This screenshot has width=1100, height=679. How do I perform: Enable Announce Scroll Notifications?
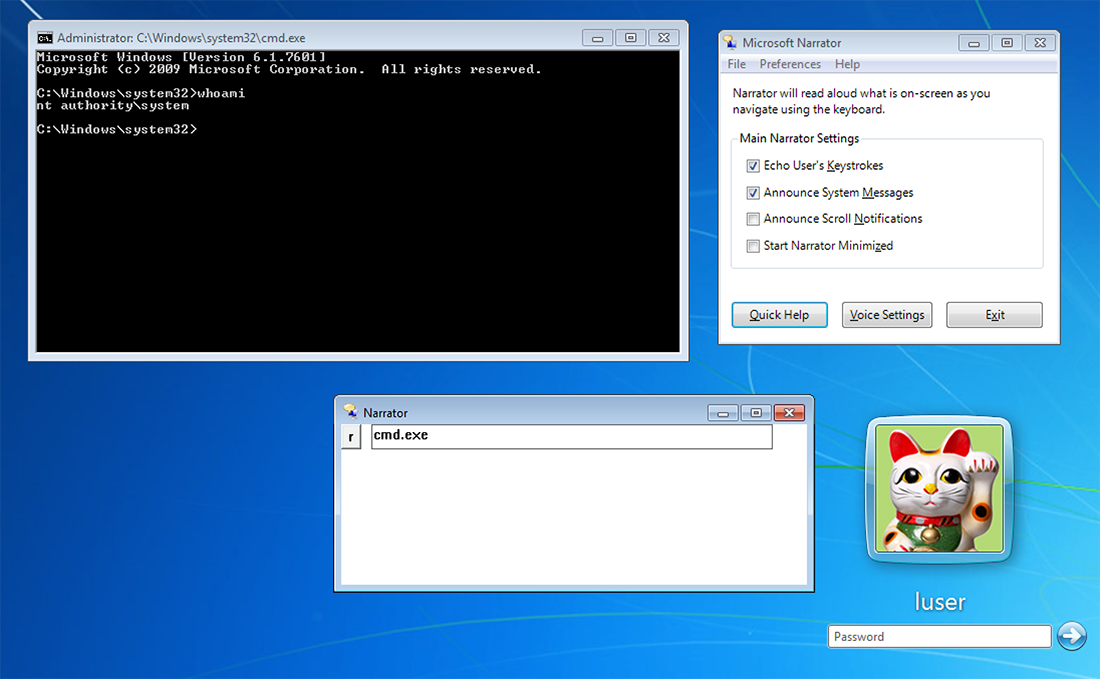point(753,219)
